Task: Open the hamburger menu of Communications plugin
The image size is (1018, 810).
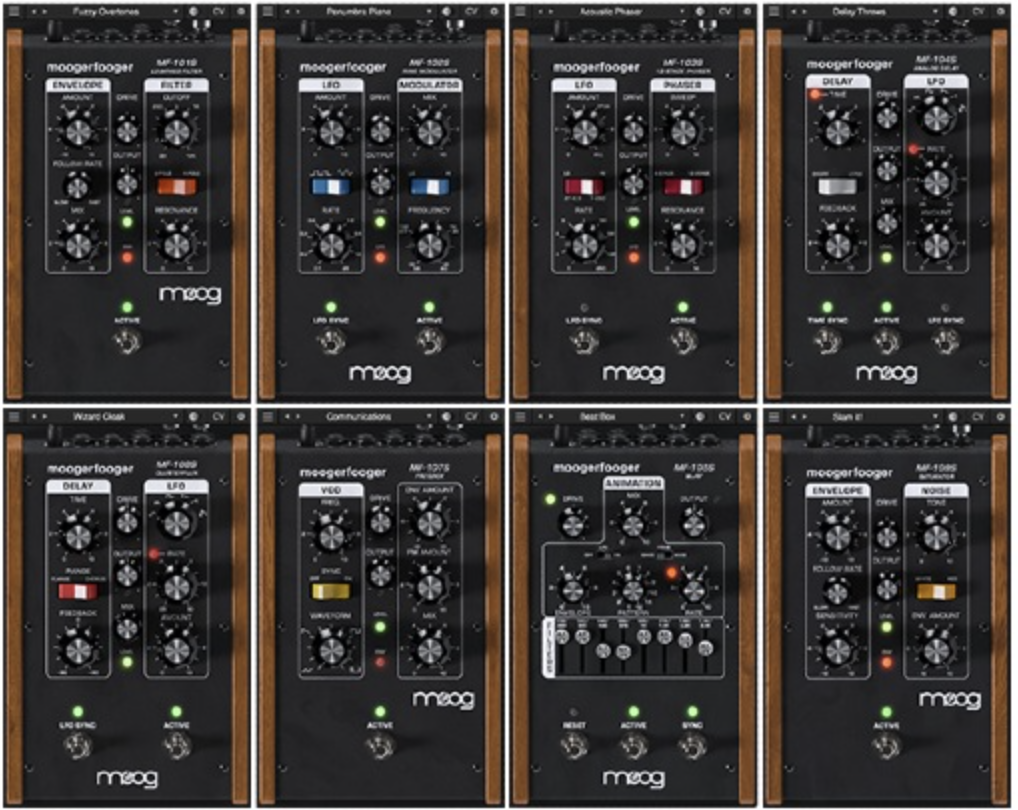Action: coord(267,416)
